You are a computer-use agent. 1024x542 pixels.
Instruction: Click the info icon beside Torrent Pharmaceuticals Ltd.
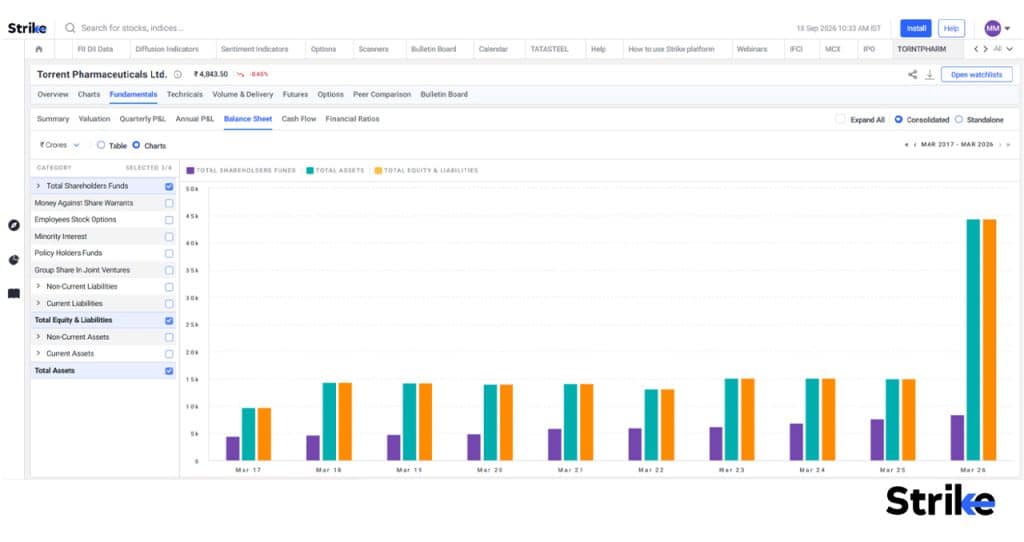tap(178, 74)
